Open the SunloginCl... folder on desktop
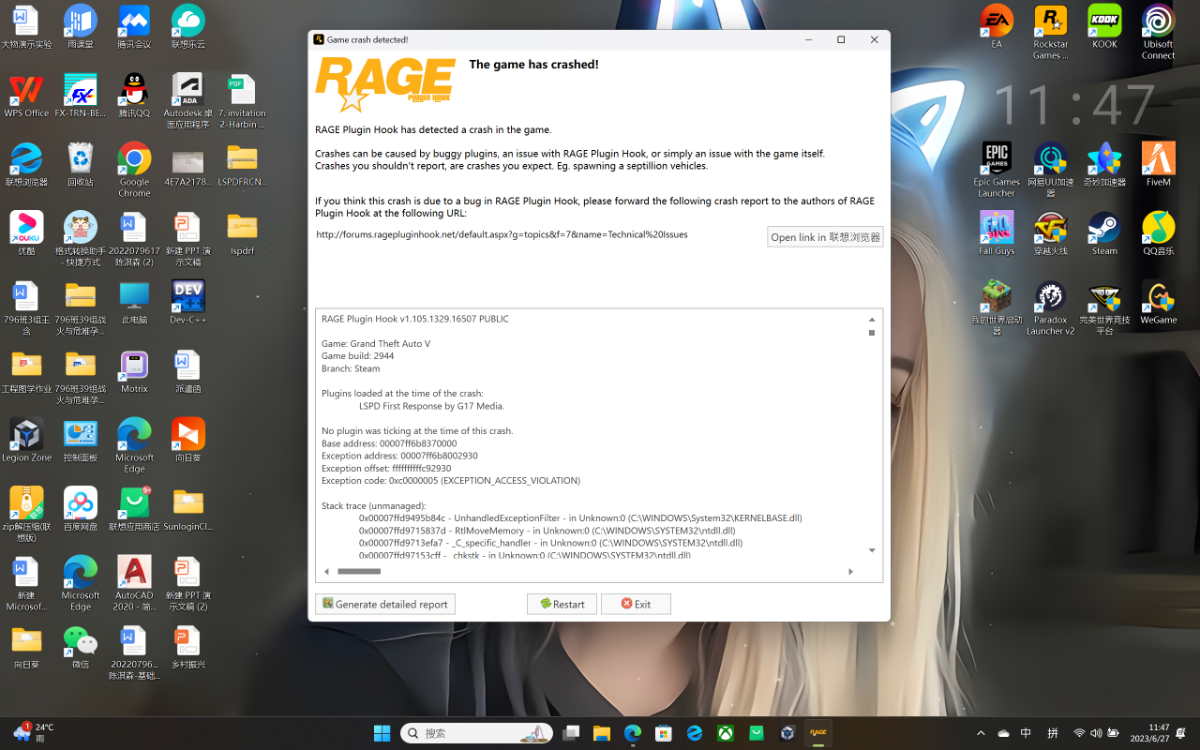Screen dimensions: 1200x750 pos(188,509)
